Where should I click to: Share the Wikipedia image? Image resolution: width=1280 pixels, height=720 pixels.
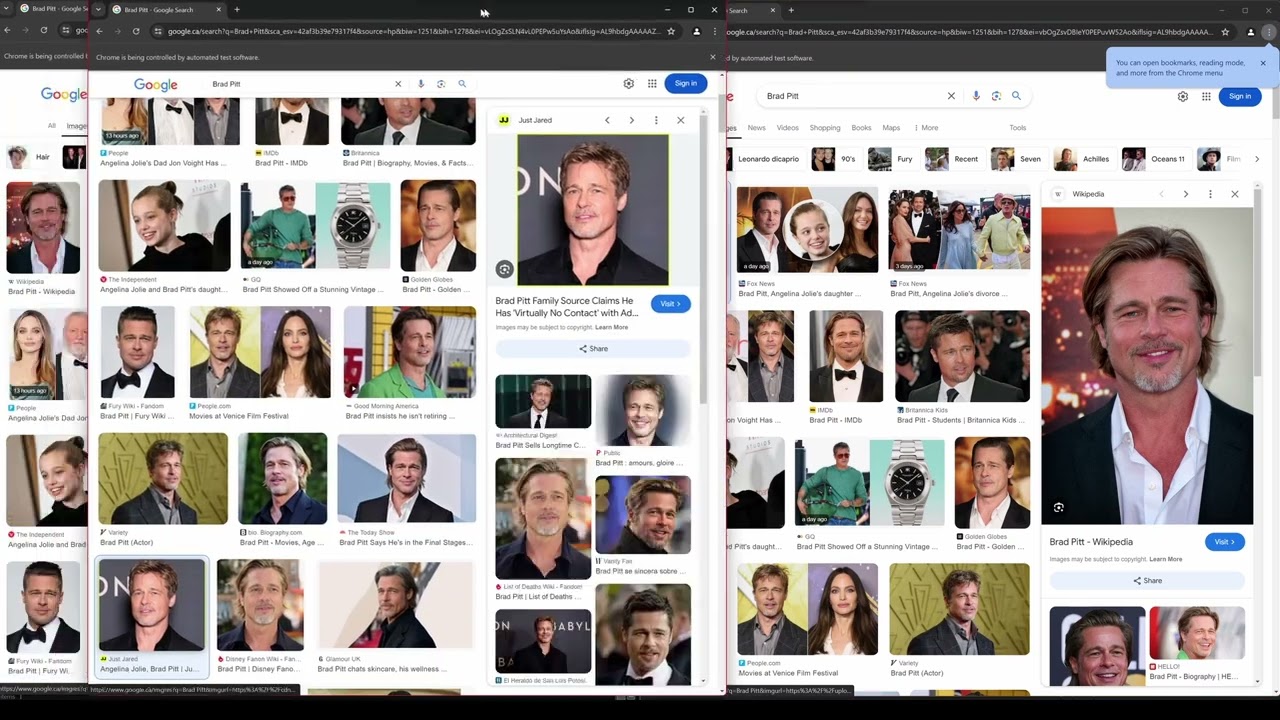[1147, 581]
